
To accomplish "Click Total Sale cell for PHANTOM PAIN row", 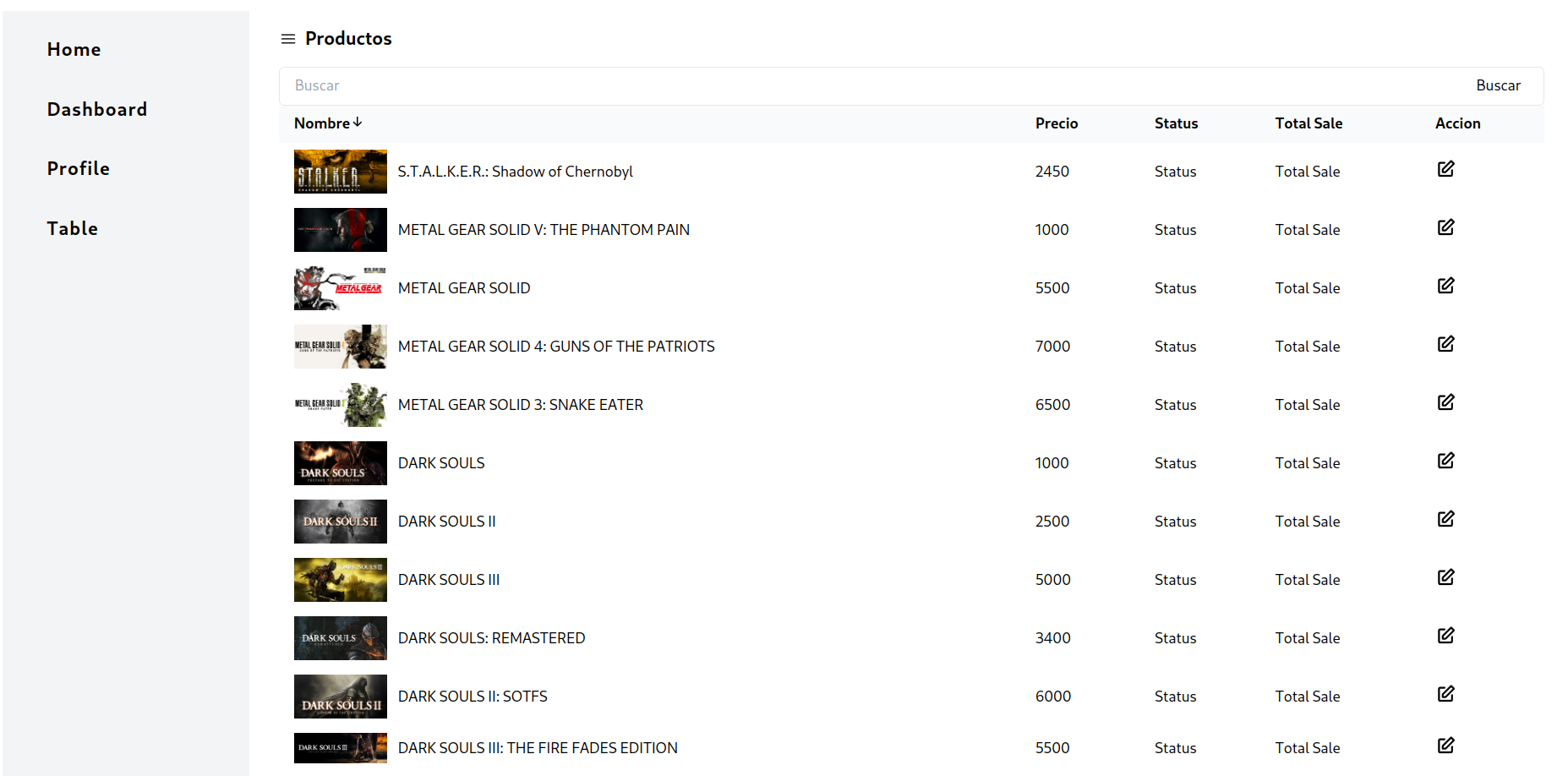I will (x=1308, y=230).
